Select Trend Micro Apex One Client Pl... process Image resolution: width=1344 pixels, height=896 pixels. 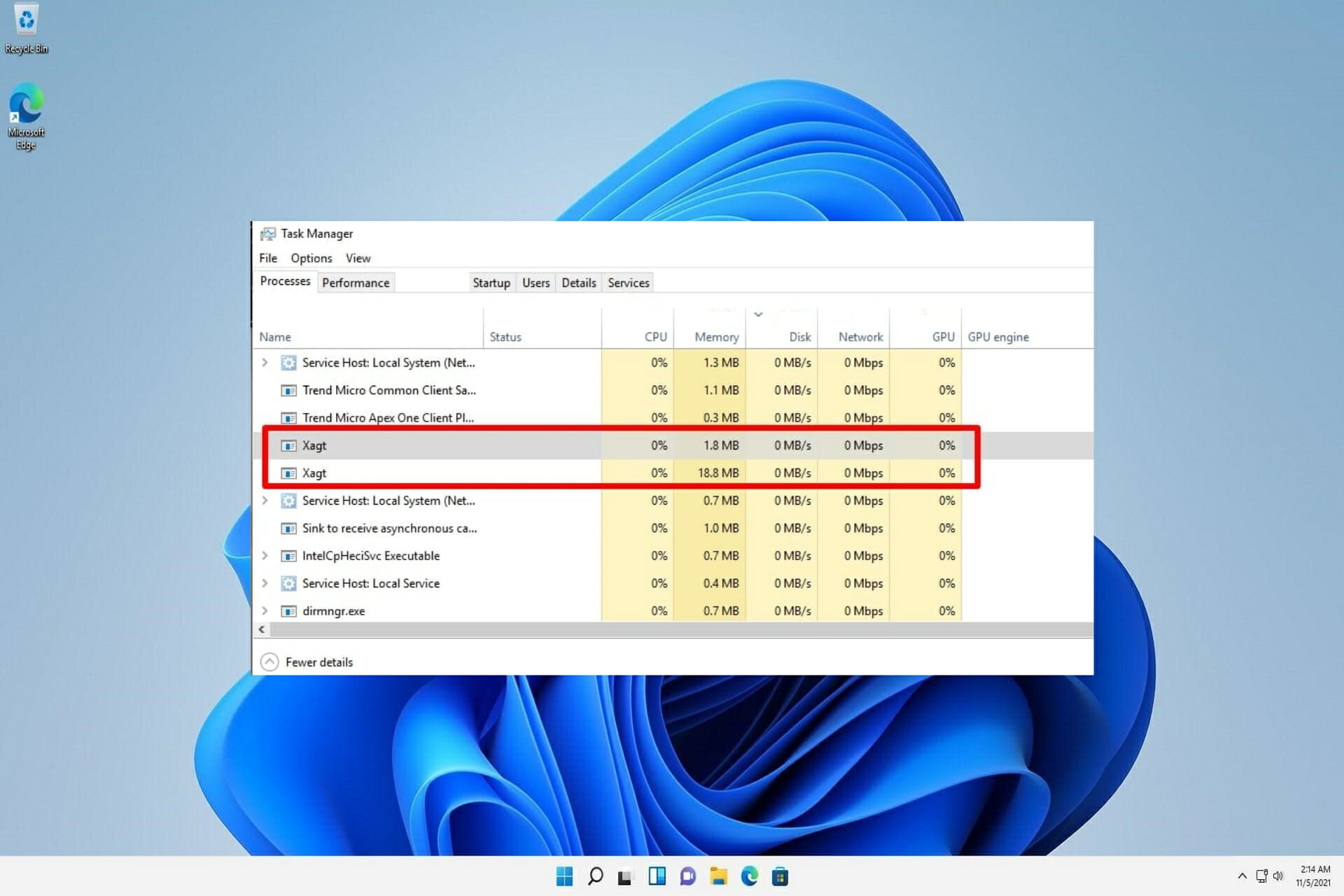[388, 418]
